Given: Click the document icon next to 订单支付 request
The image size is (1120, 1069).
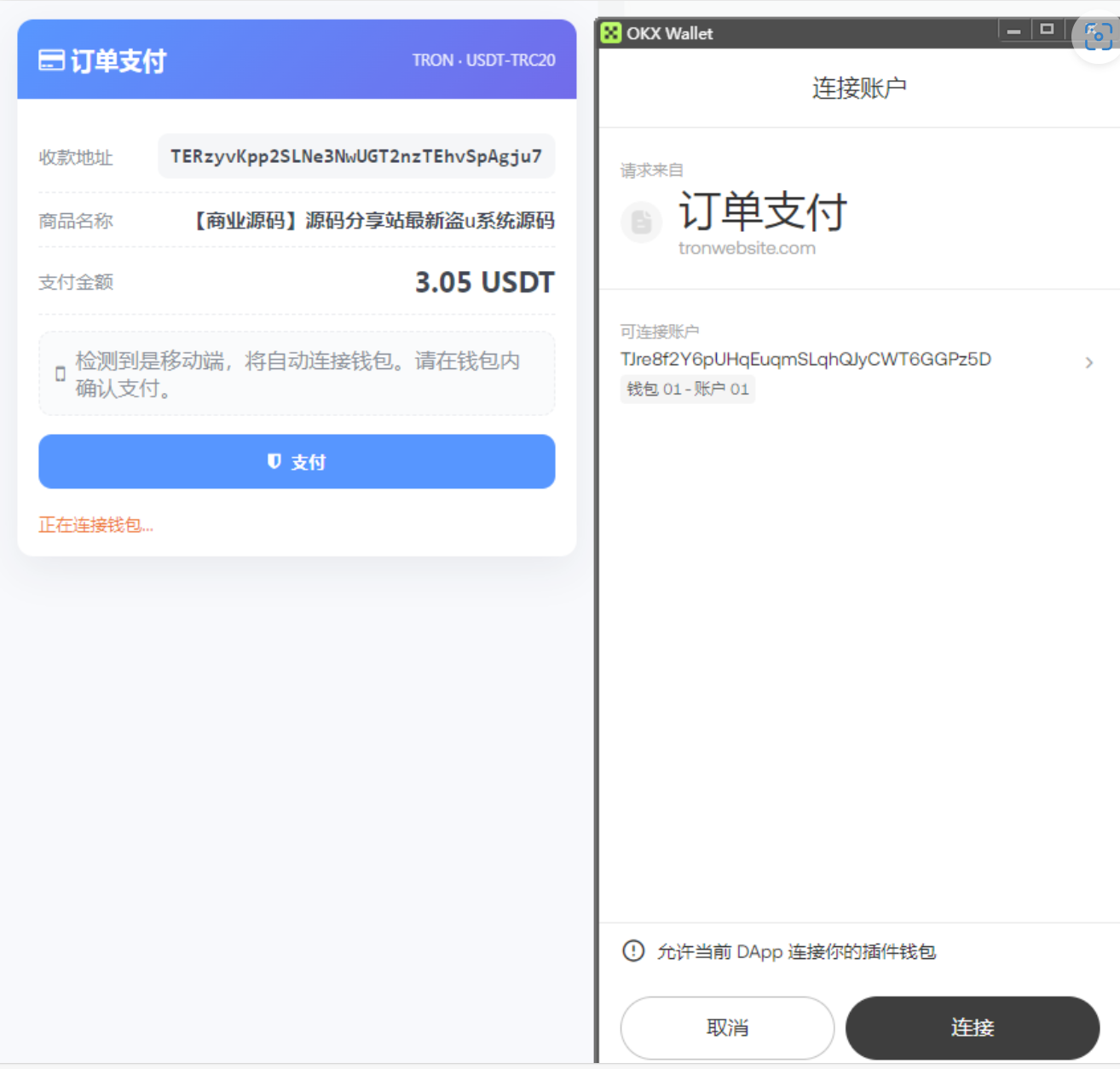Looking at the screenshot, I should 642,222.
